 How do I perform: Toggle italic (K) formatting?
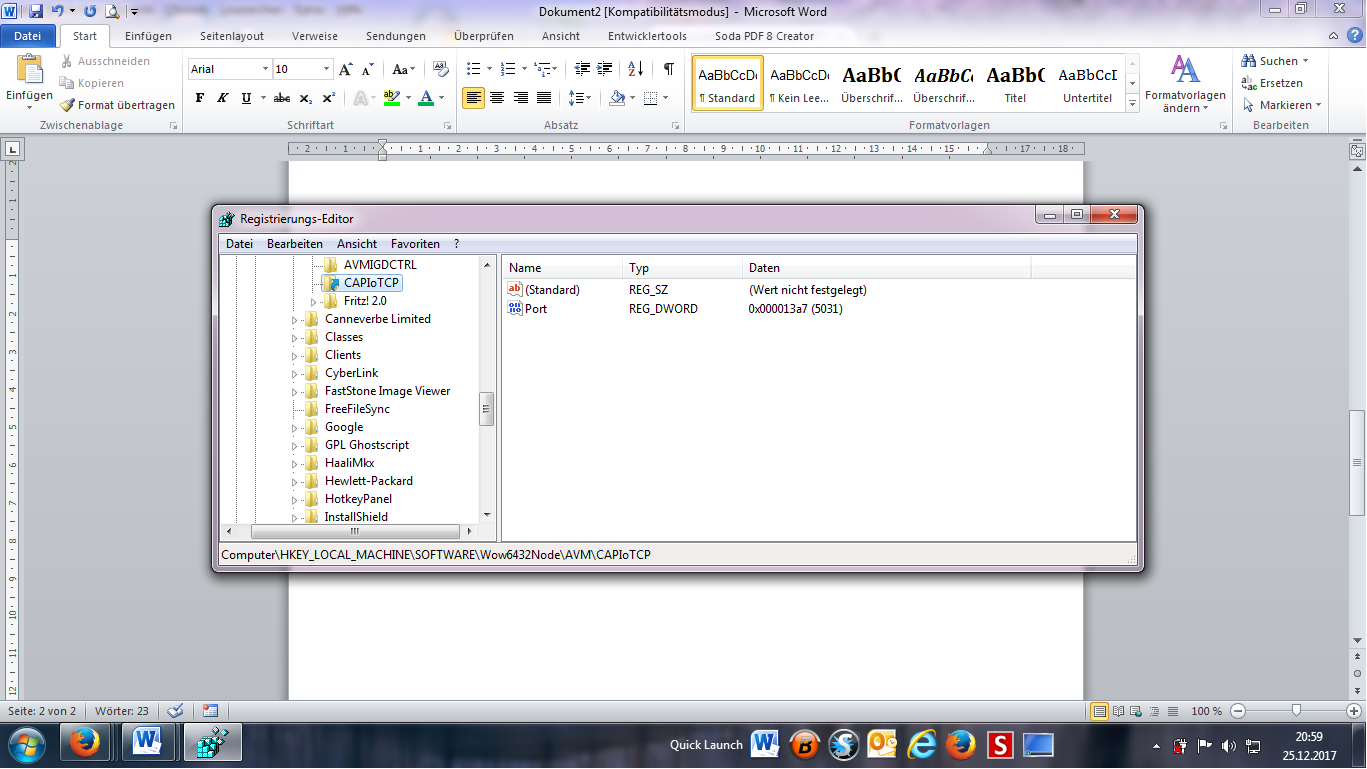221,98
